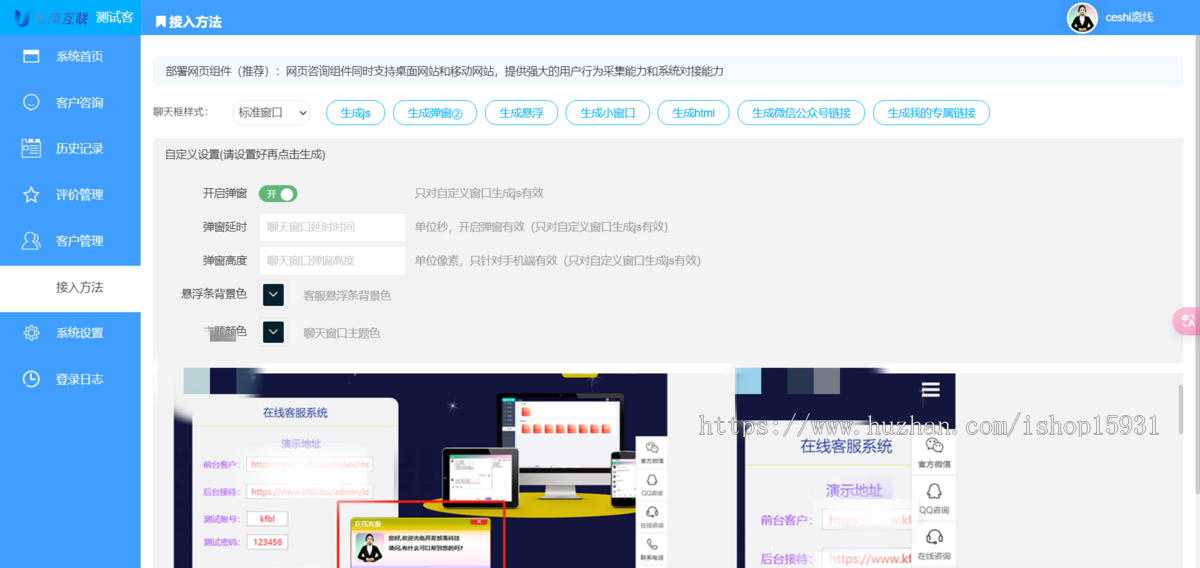This screenshot has height=568, width=1200.
Task: Open the 标准窗口 chat style dropdown
Action: [272, 113]
